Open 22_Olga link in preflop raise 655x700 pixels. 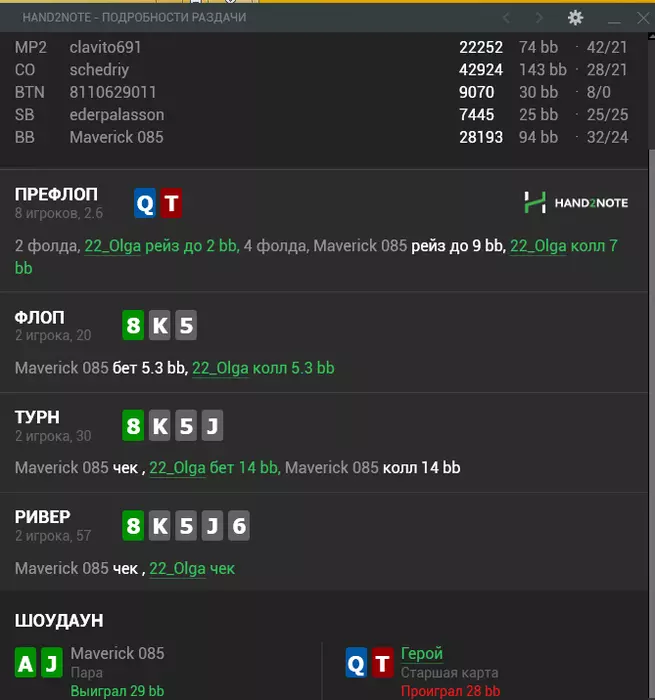113,246
